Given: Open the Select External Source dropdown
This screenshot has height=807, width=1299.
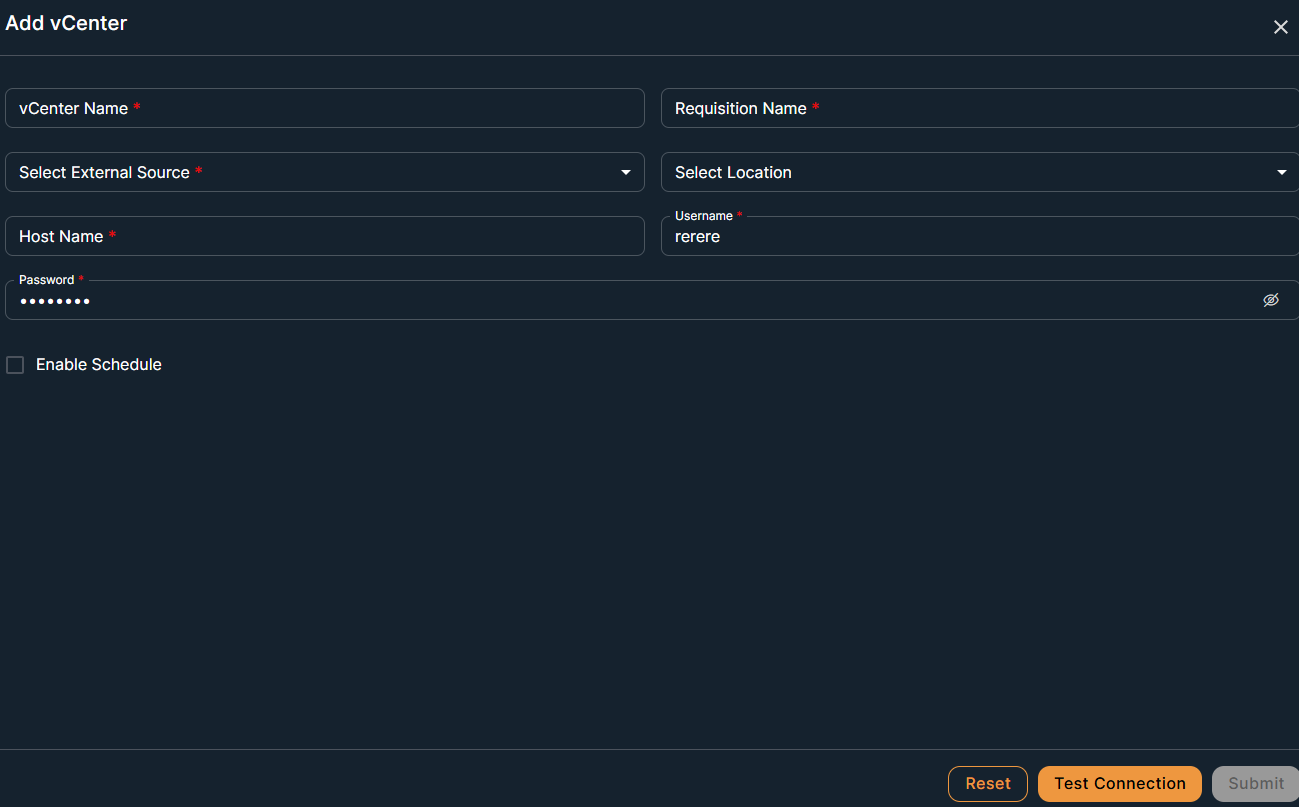Looking at the screenshot, I should [325, 172].
